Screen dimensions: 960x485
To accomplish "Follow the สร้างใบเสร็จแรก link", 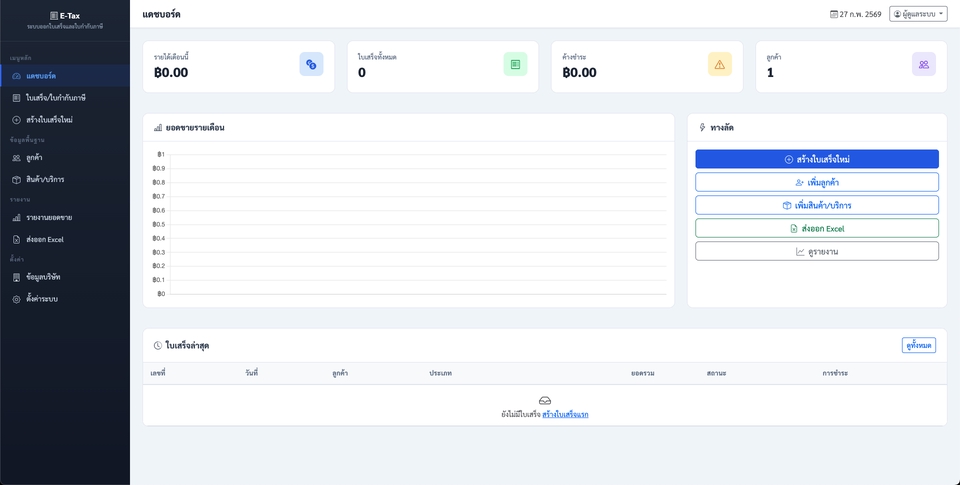I will [x=565, y=414].
